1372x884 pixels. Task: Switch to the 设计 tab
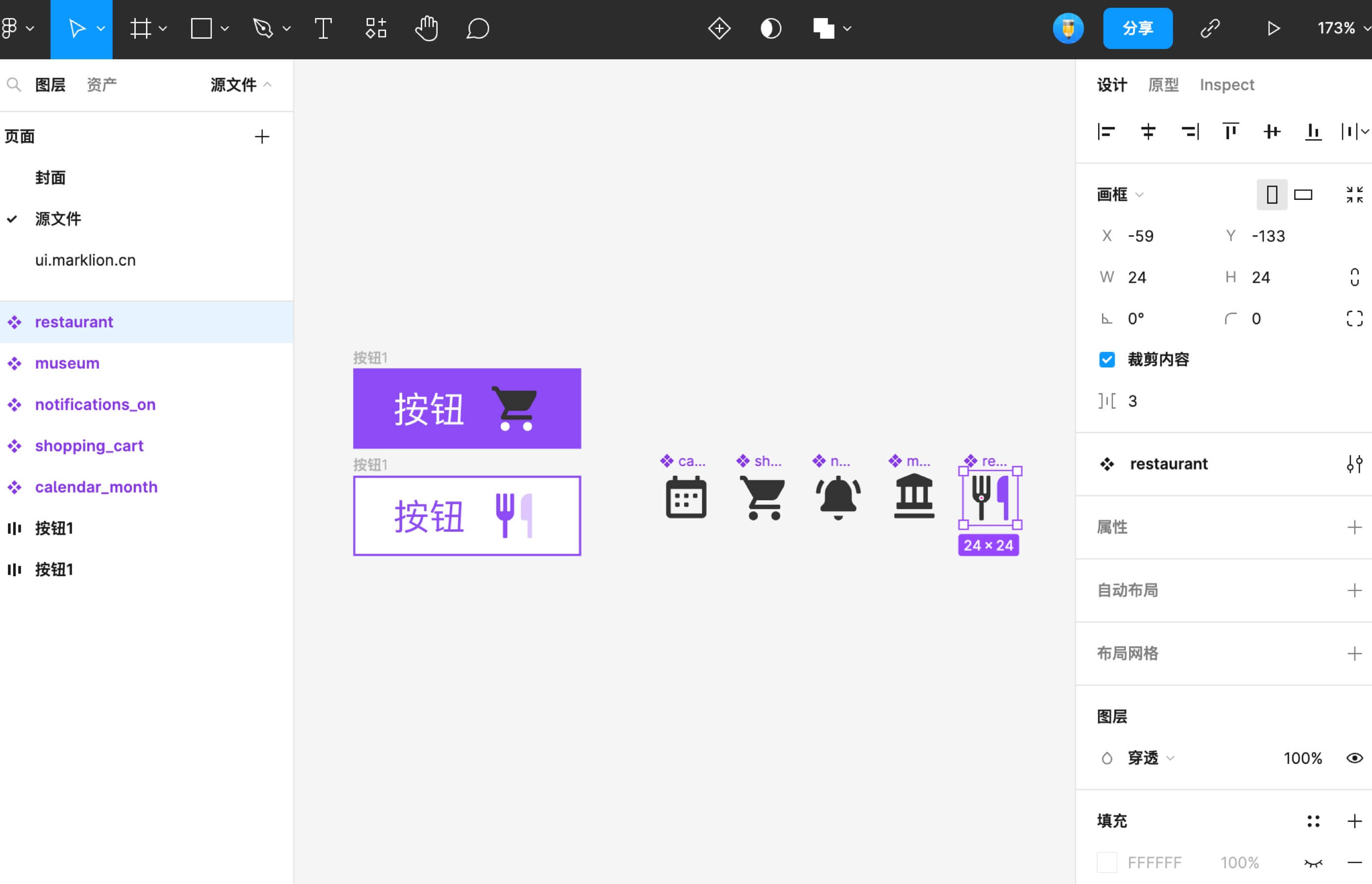(x=1112, y=85)
